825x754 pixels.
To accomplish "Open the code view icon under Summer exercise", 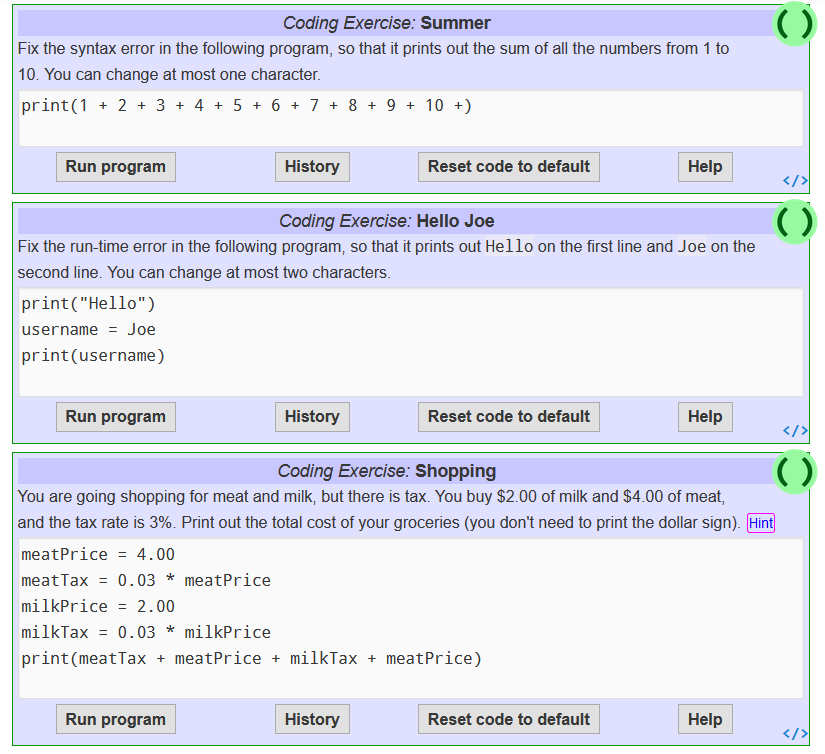I will (795, 180).
